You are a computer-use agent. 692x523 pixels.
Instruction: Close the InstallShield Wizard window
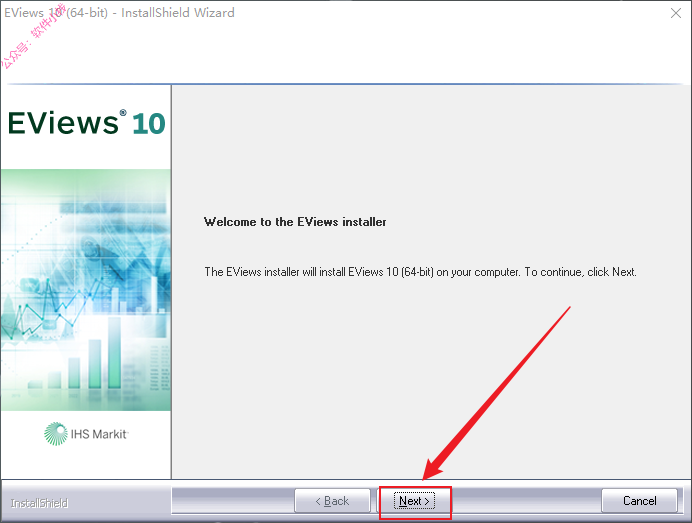tap(676, 13)
